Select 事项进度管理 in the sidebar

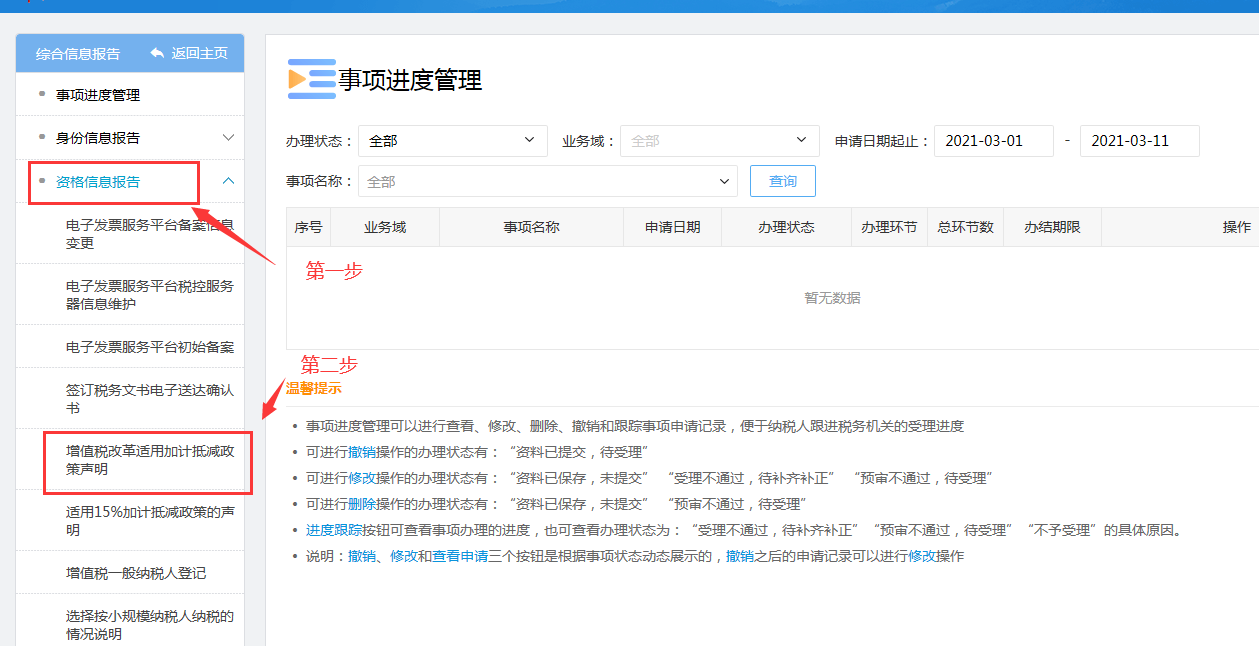tap(98, 95)
